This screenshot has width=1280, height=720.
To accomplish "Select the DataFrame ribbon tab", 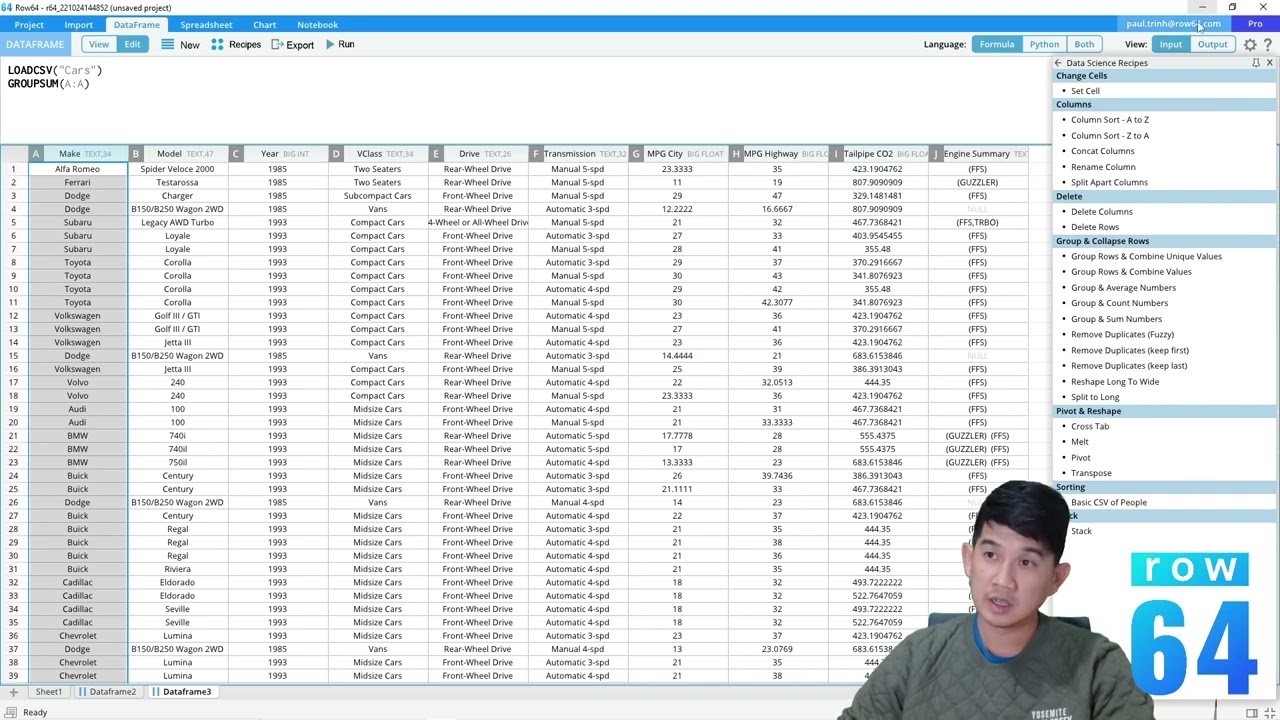I will pyautogui.click(x=136, y=24).
